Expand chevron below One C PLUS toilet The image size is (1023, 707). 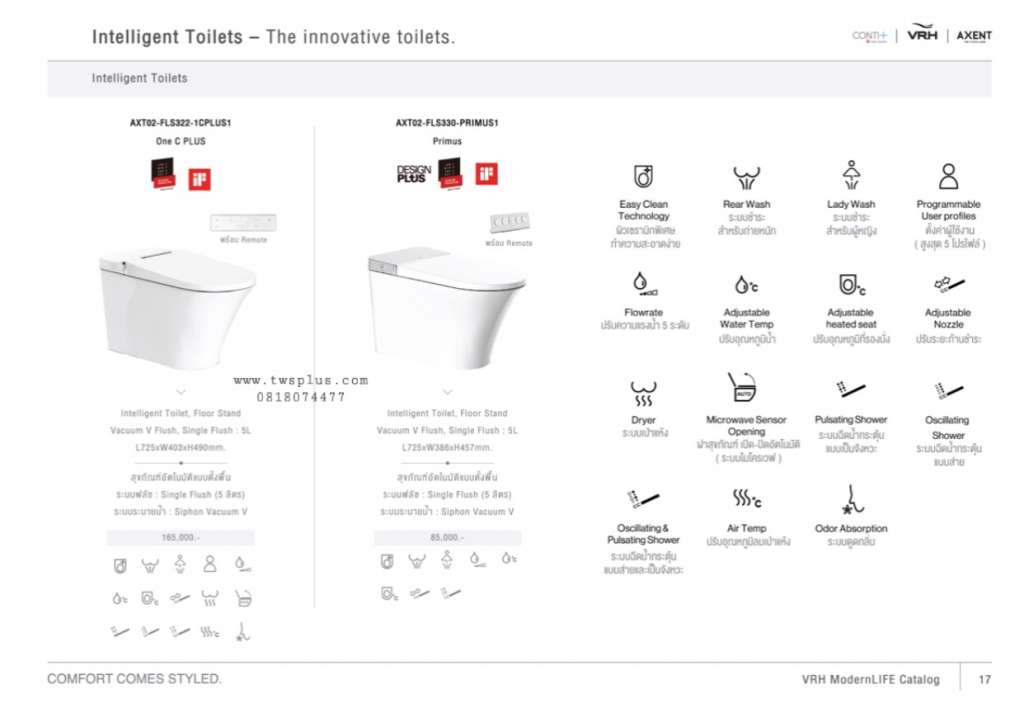pos(181,392)
